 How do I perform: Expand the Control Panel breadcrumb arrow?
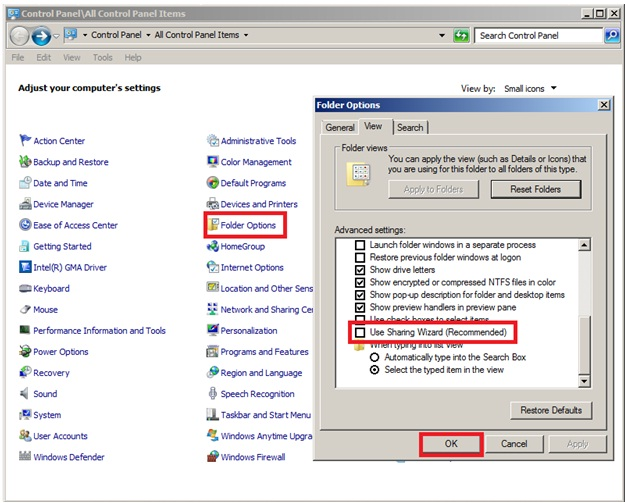pos(148,35)
